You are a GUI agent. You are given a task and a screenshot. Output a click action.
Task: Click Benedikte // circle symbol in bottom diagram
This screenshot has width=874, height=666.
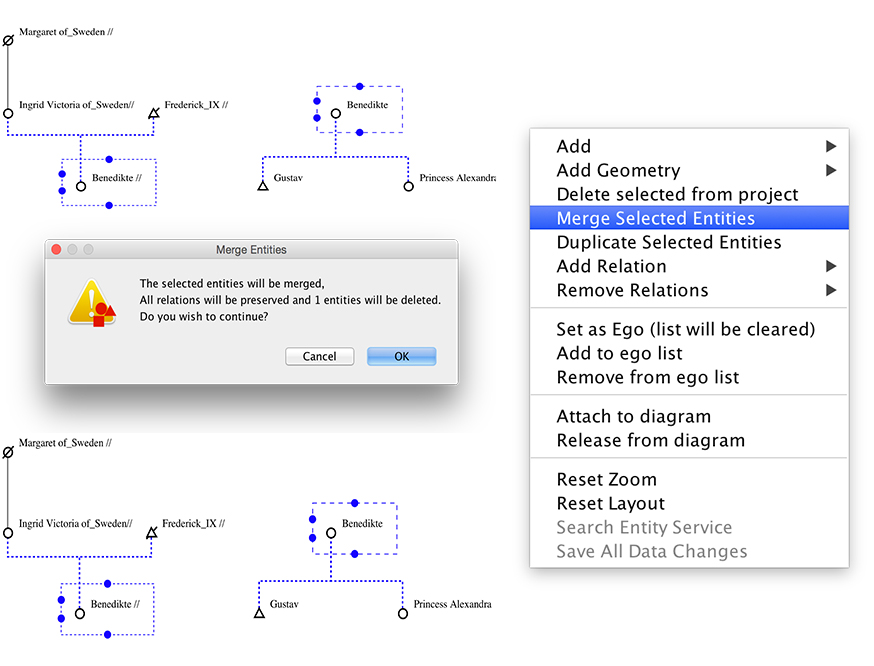coord(80,614)
